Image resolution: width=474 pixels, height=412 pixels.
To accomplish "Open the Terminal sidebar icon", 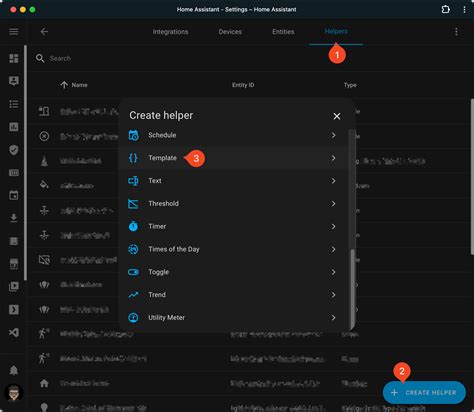I will [x=14, y=310].
